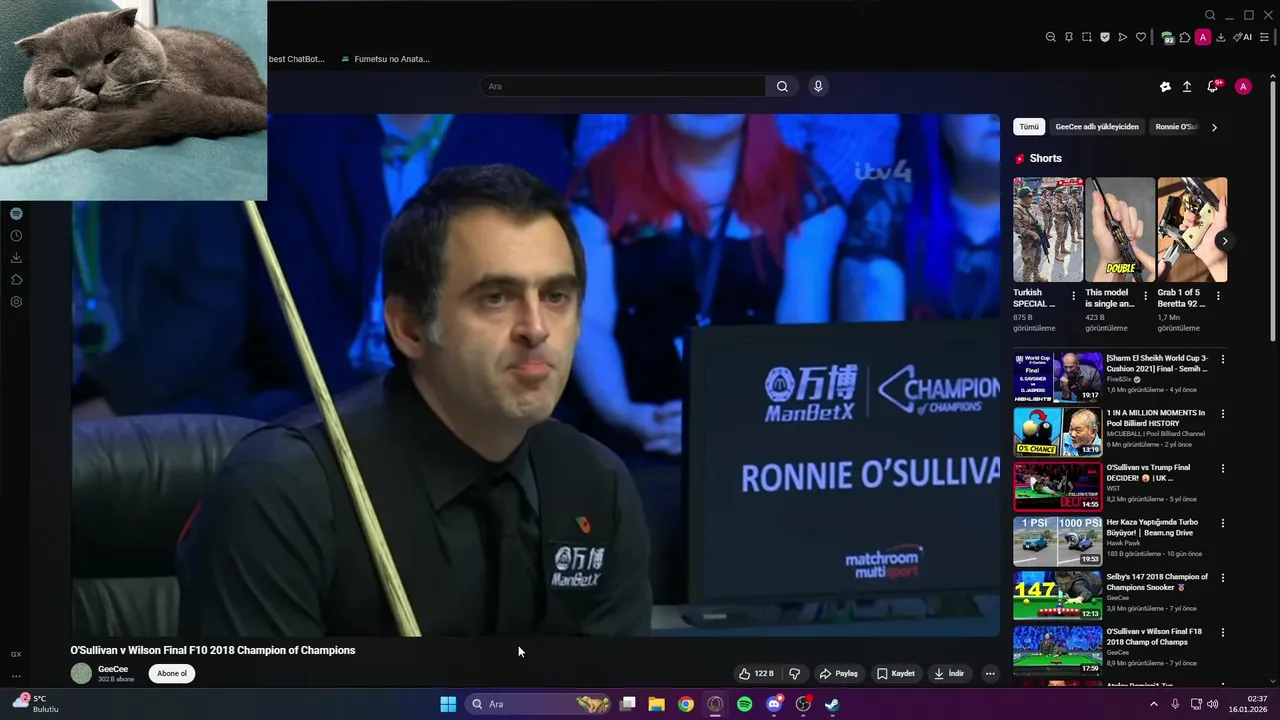Switch to the best ChatBot tab
1280x720 pixels.
tap(296, 59)
